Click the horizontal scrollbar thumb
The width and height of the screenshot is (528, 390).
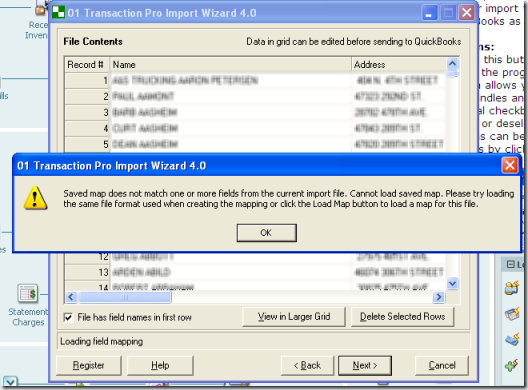coord(125,297)
